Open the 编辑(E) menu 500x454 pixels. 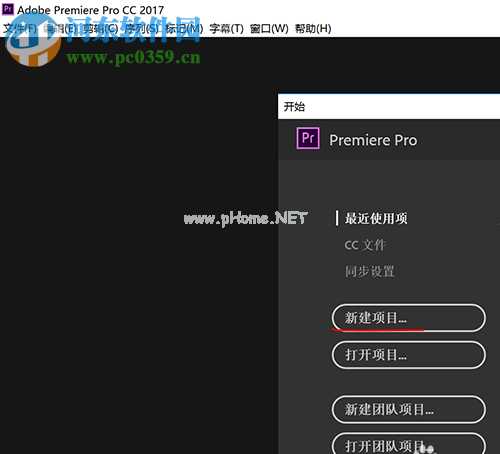[60, 29]
